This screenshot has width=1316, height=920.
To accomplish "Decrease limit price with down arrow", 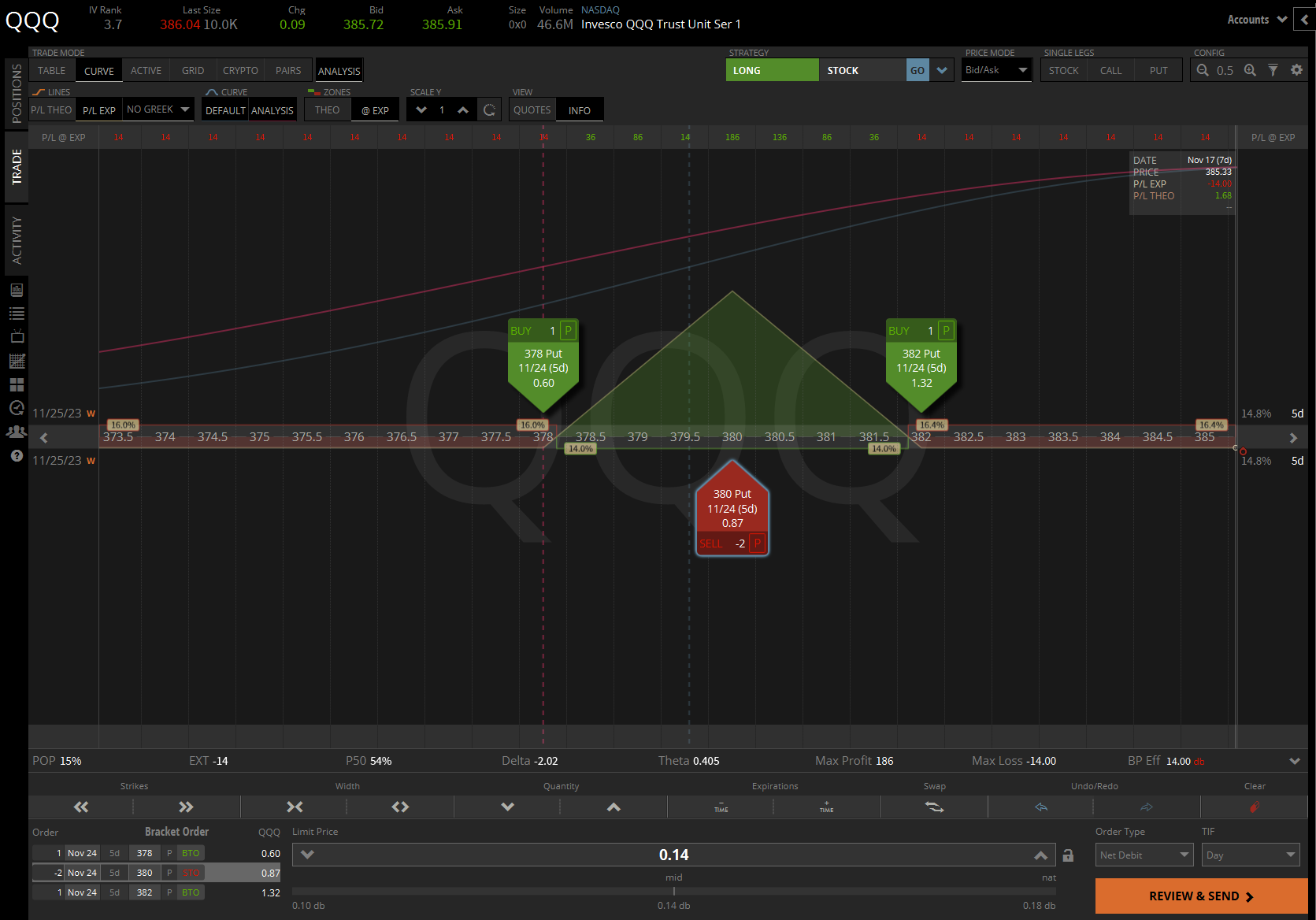I will coord(307,855).
